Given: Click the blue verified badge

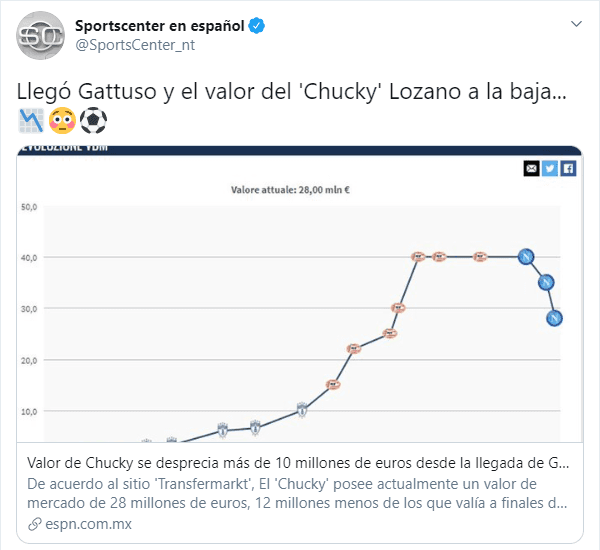Looking at the screenshot, I should (256, 25).
